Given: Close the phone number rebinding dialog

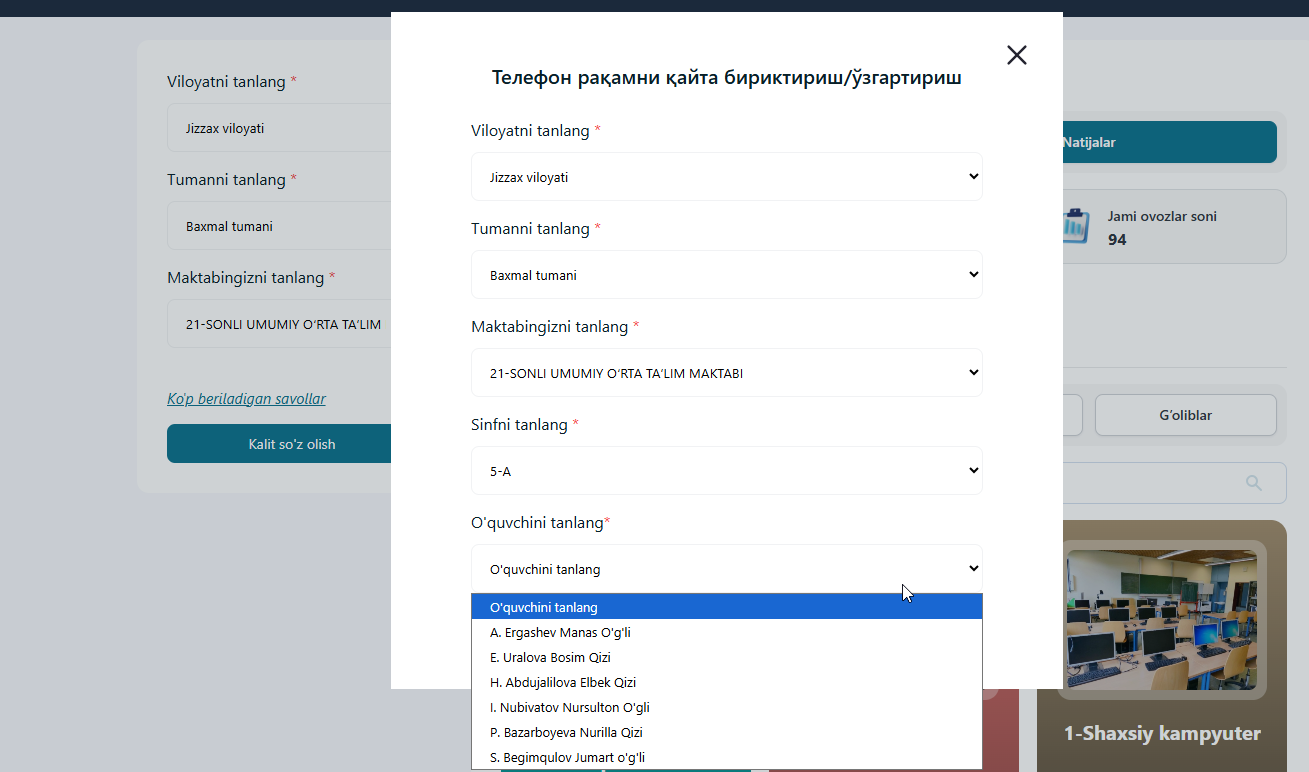Looking at the screenshot, I should tap(1016, 55).
